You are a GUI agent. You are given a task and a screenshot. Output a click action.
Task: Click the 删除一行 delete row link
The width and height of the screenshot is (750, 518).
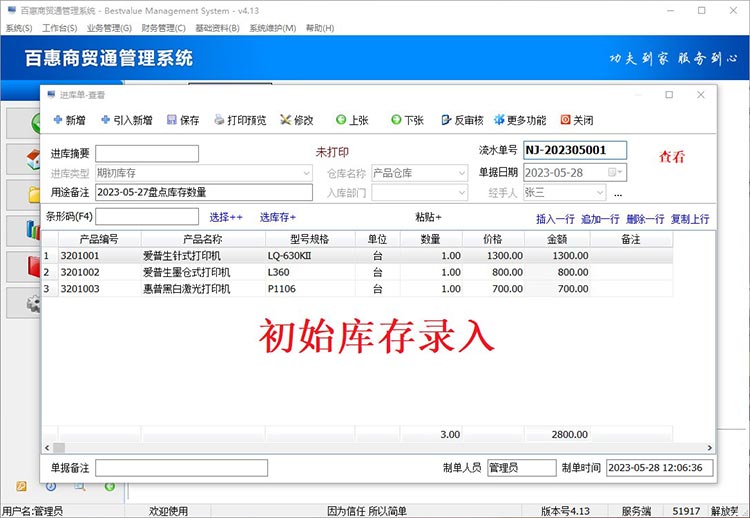(x=645, y=219)
